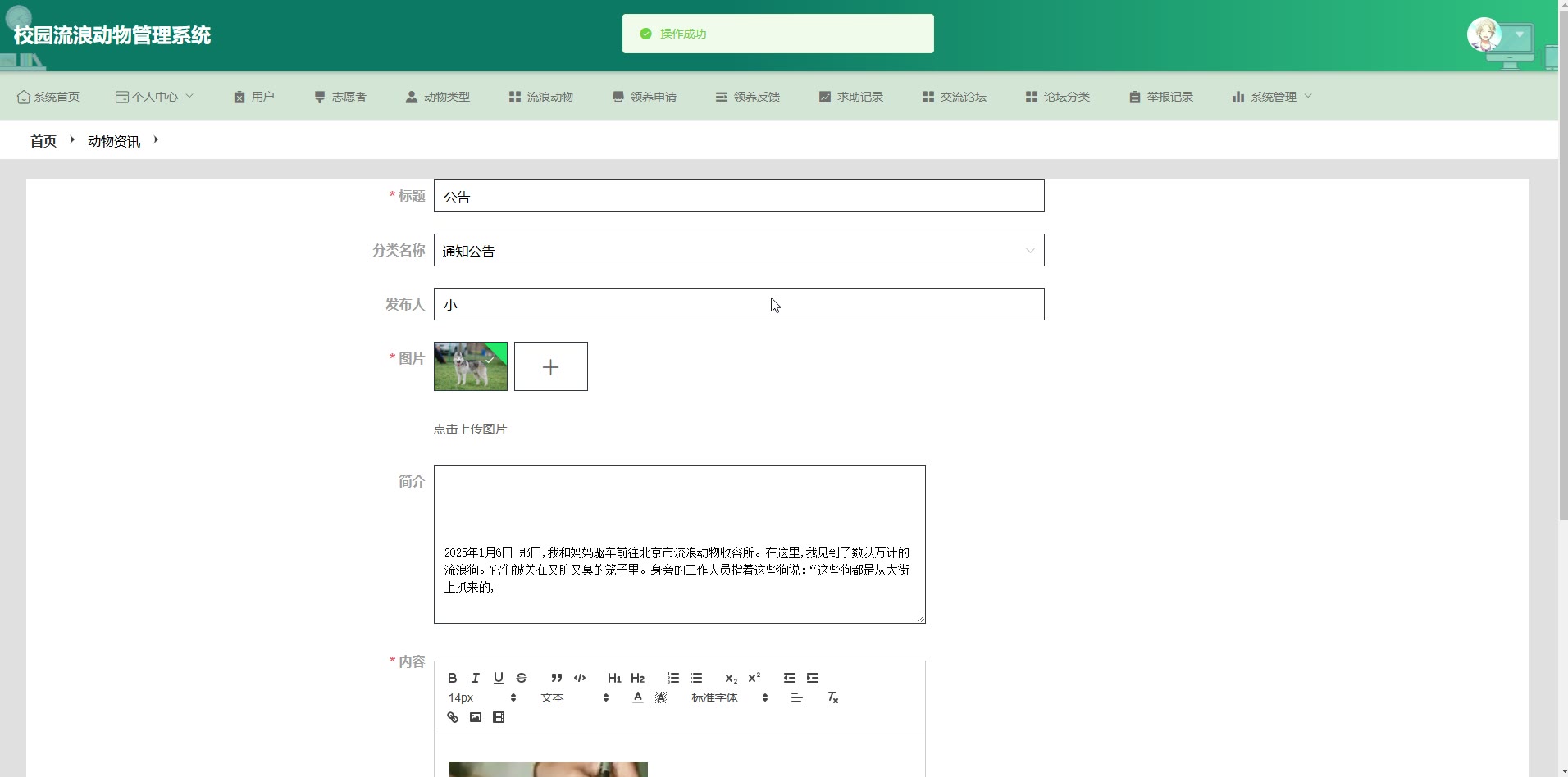
Task: Click the blockquote icon in the editor
Action: tap(556, 678)
